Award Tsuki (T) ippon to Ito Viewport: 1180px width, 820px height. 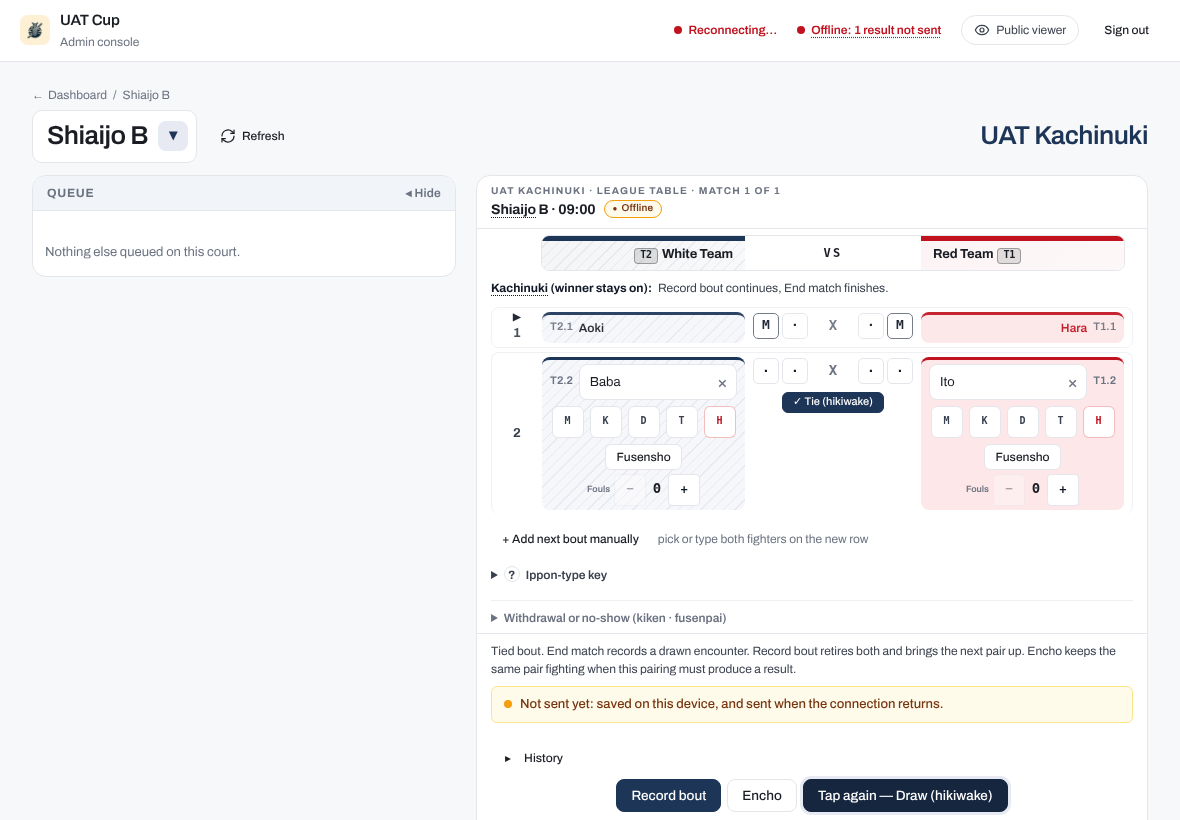1060,421
